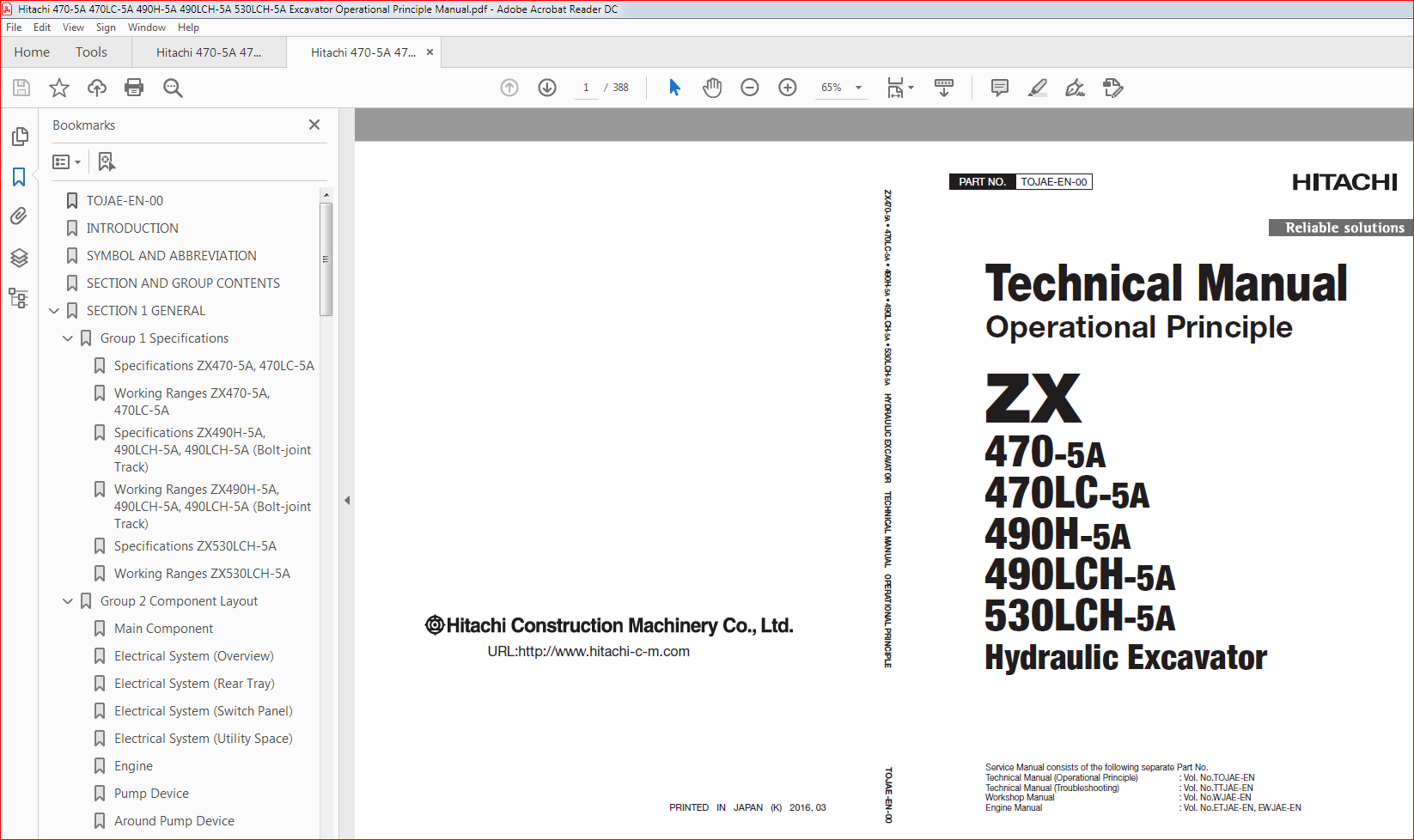Open Around Pump Device bookmark
Viewport: 1414px width, 840px height.
(x=174, y=821)
